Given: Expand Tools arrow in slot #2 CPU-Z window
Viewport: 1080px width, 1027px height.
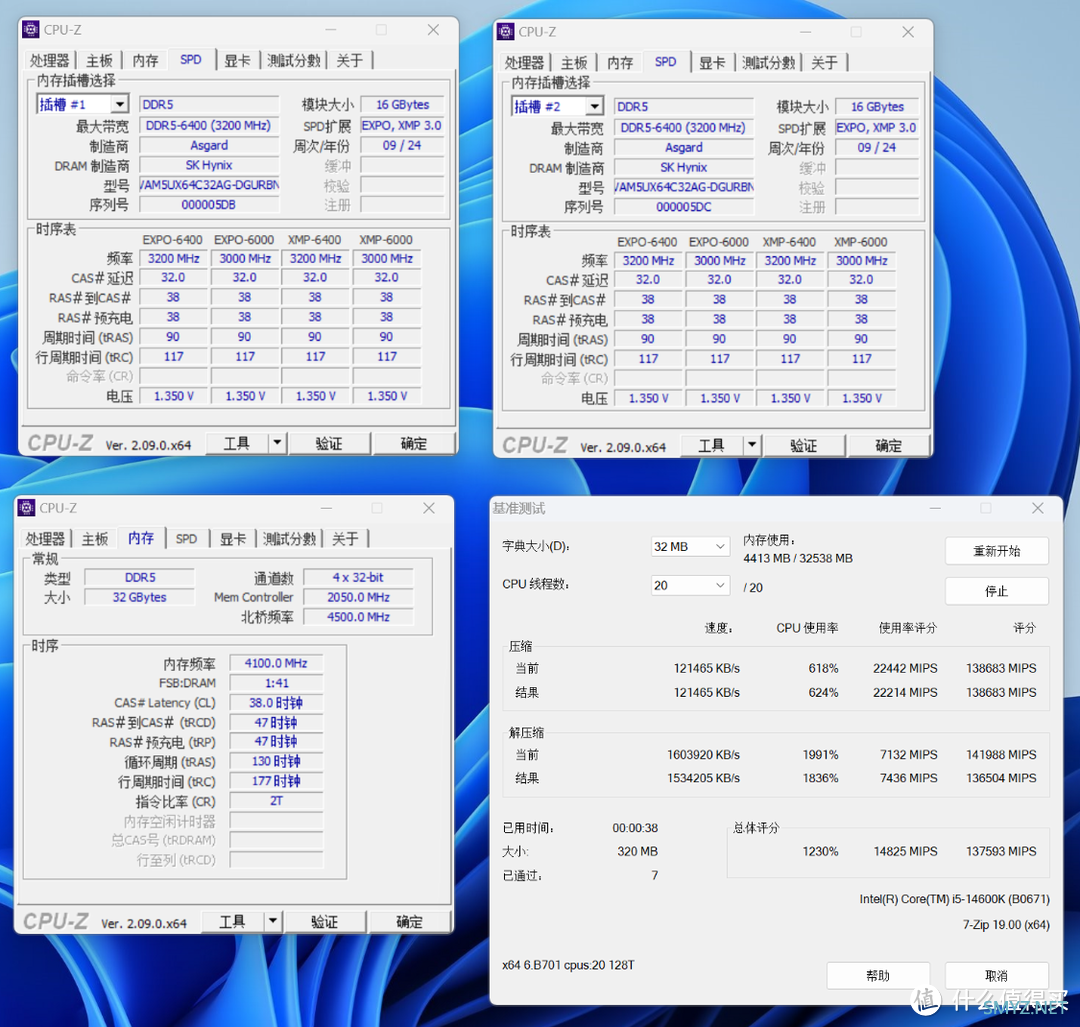Looking at the screenshot, I should pyautogui.click(x=751, y=445).
